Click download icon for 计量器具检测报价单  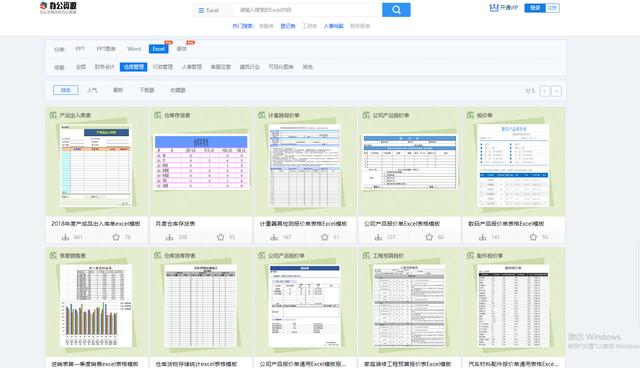click(274, 237)
